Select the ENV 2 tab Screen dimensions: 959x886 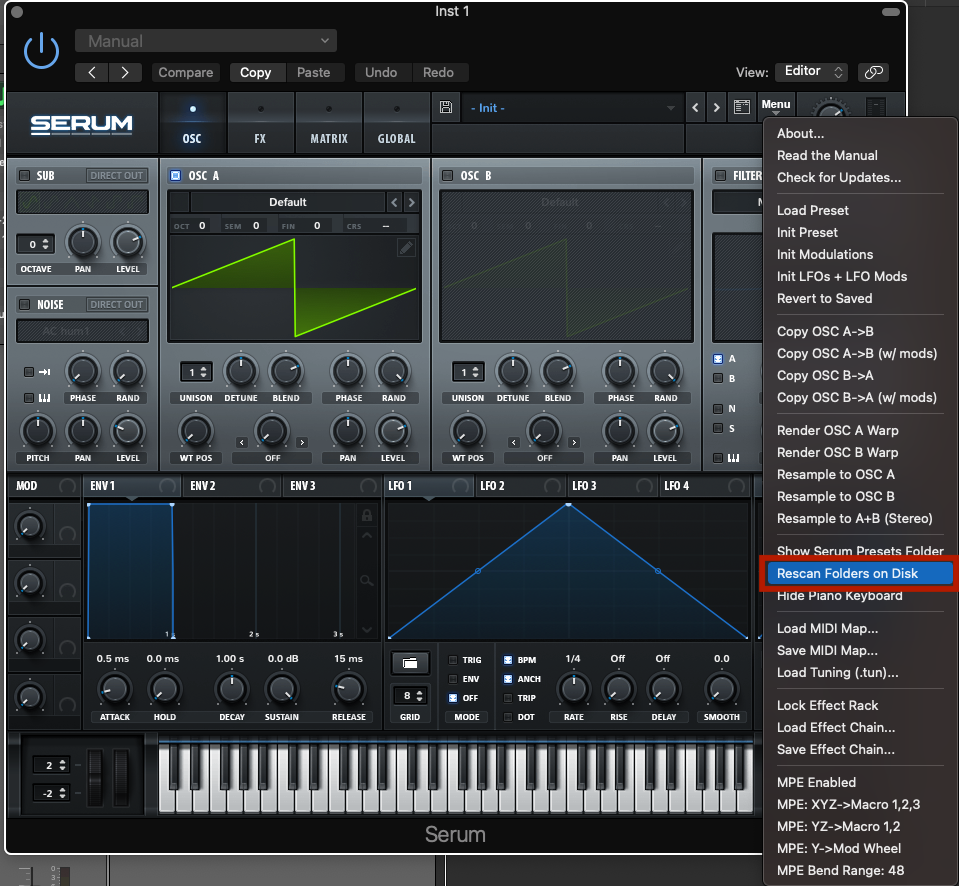click(232, 486)
